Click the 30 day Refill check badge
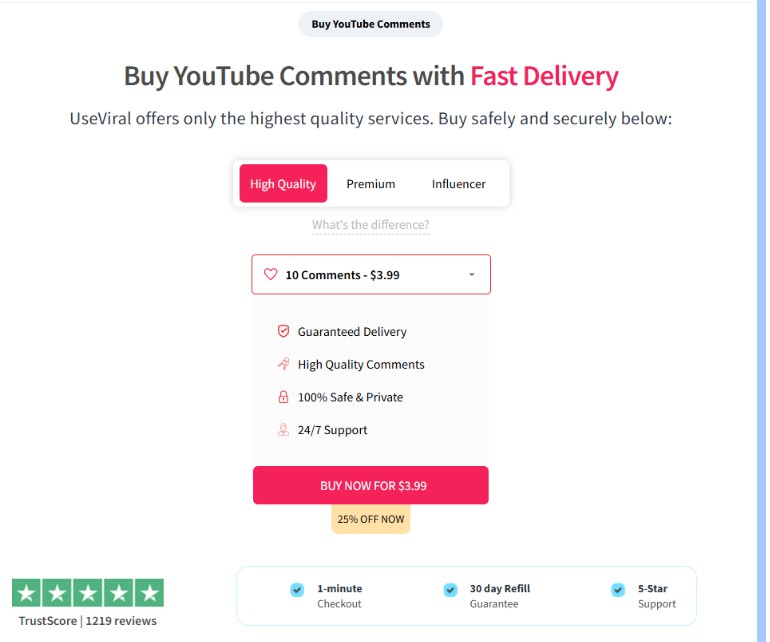 450,590
